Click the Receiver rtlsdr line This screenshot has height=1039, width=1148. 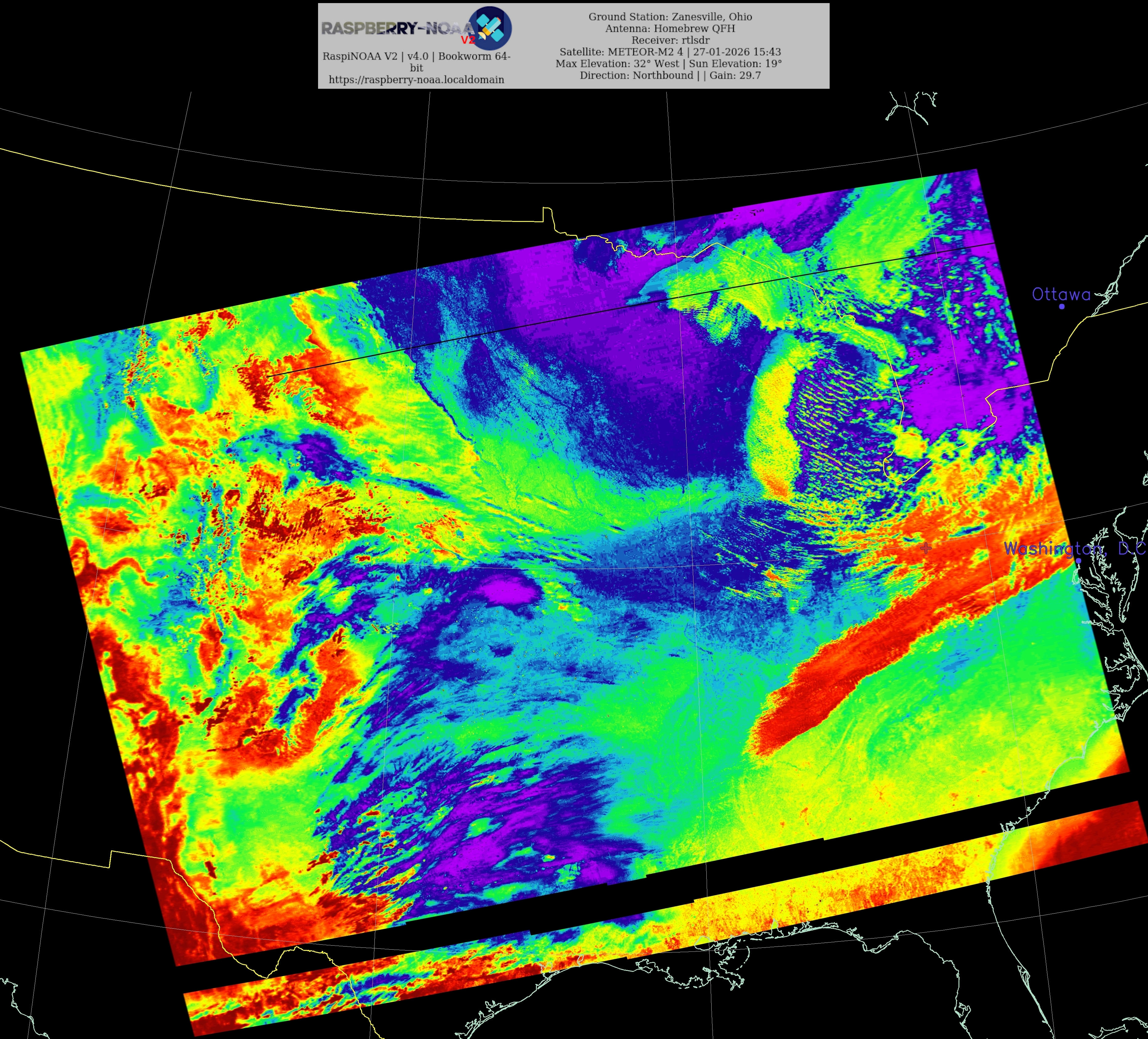670,40
